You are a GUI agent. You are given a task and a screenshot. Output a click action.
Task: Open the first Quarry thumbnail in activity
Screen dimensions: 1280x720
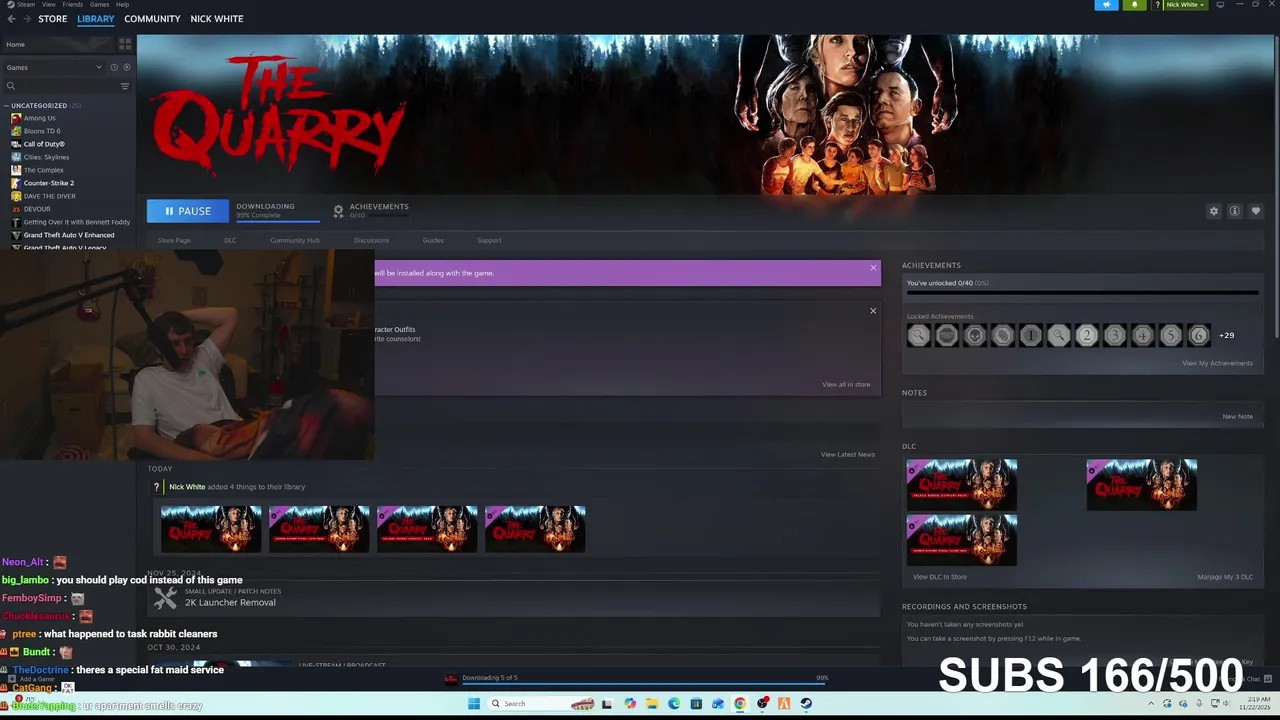(211, 529)
